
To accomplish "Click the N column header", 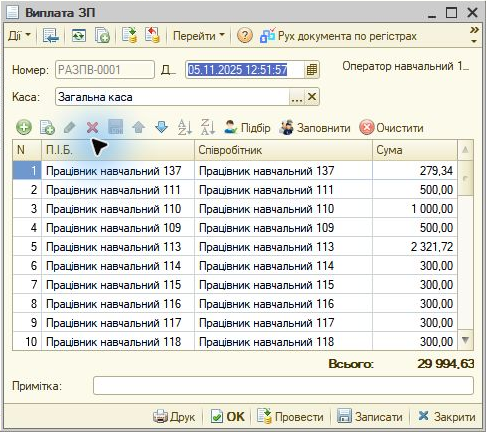I will point(27,150).
